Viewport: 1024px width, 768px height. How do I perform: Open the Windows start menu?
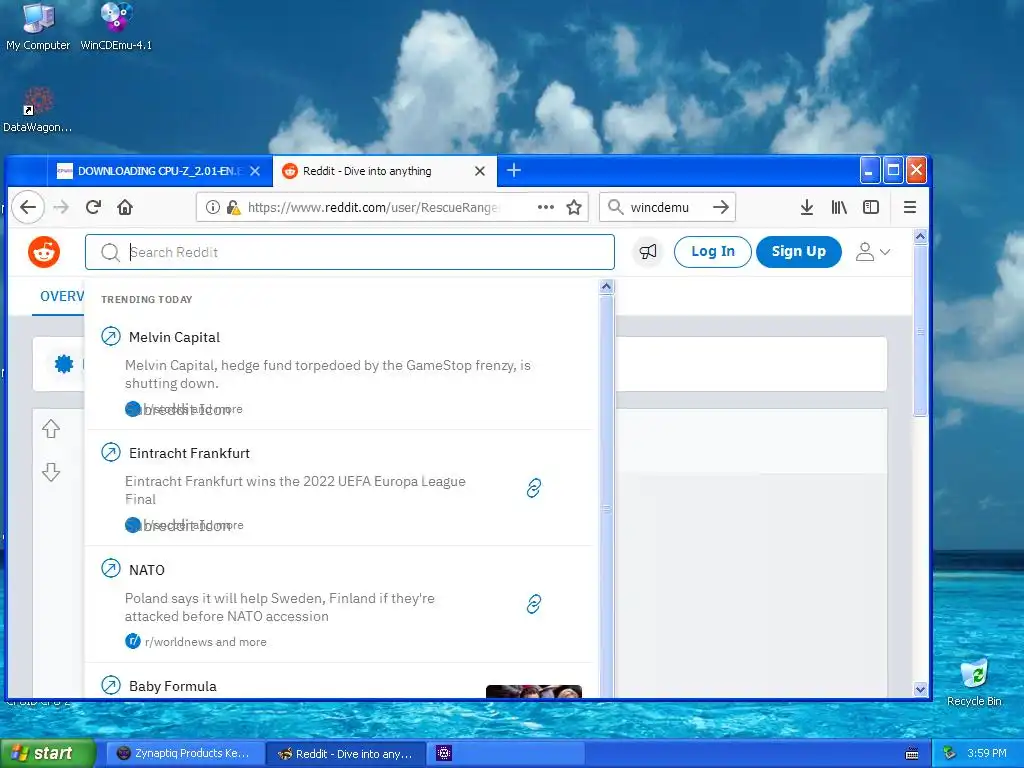click(x=47, y=753)
